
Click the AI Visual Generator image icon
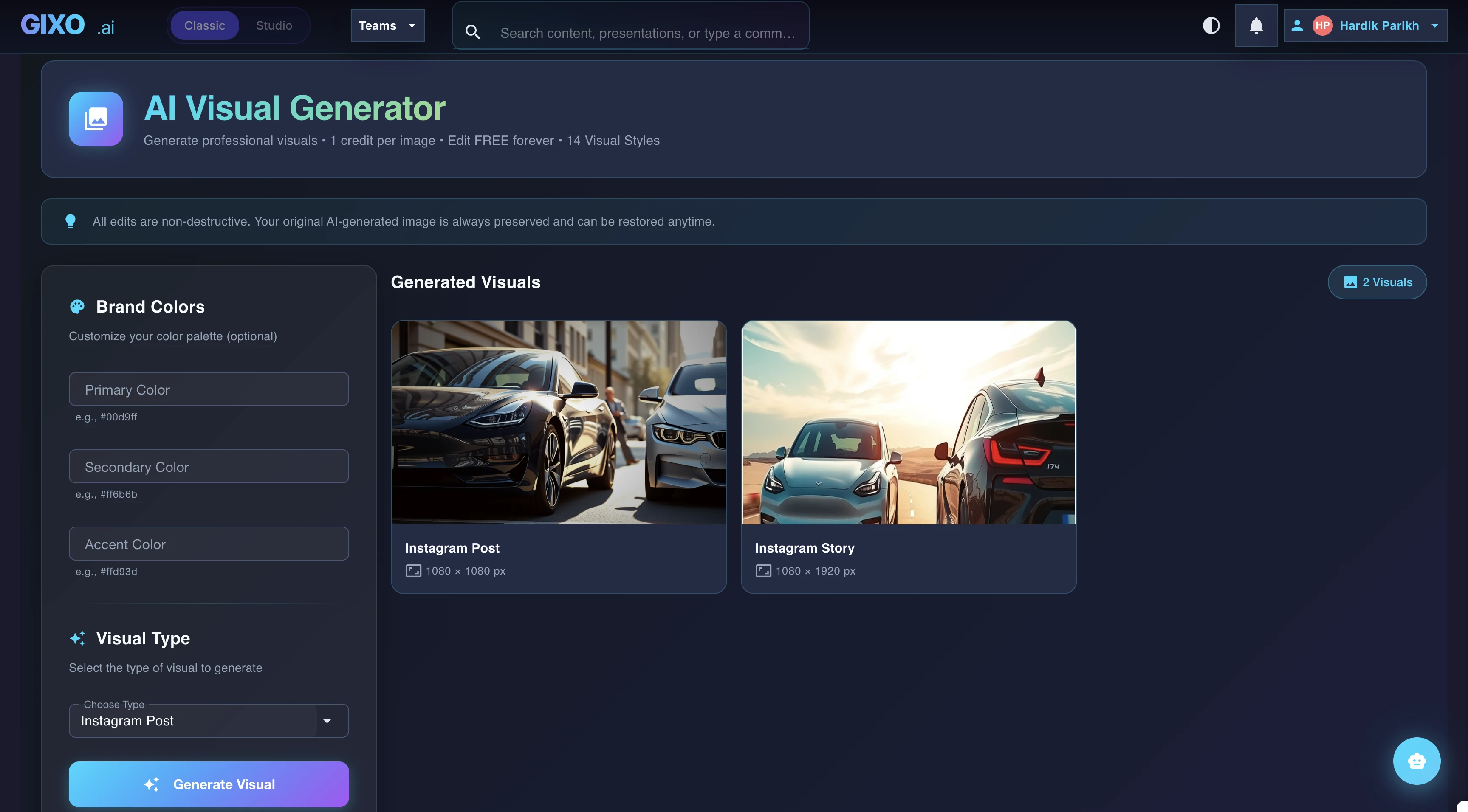[95, 119]
